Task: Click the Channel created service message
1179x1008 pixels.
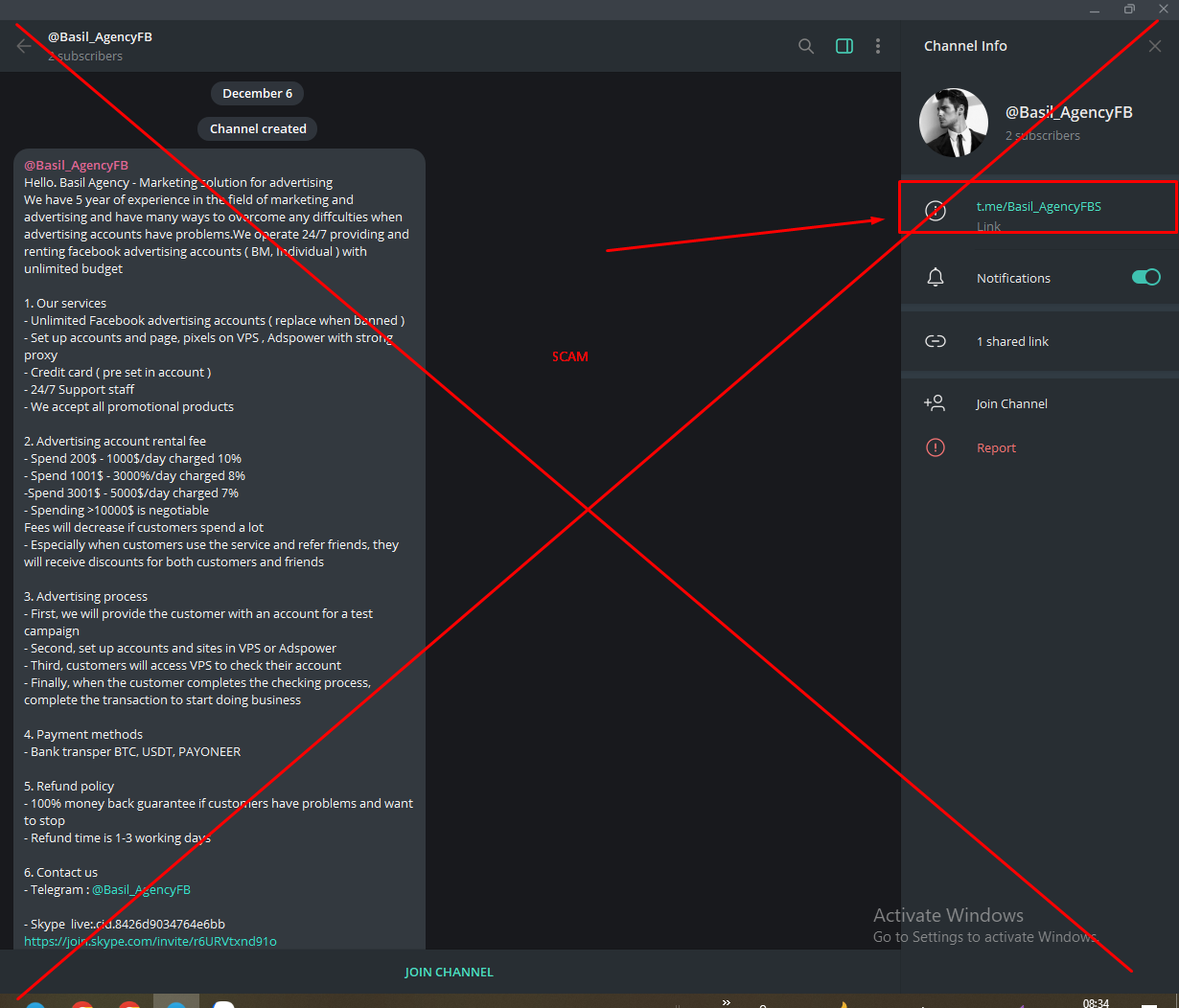Action: (x=258, y=128)
